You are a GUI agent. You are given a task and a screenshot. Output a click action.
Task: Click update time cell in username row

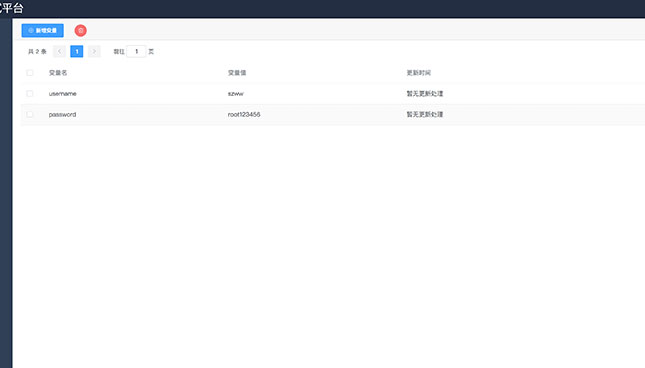[425, 94]
